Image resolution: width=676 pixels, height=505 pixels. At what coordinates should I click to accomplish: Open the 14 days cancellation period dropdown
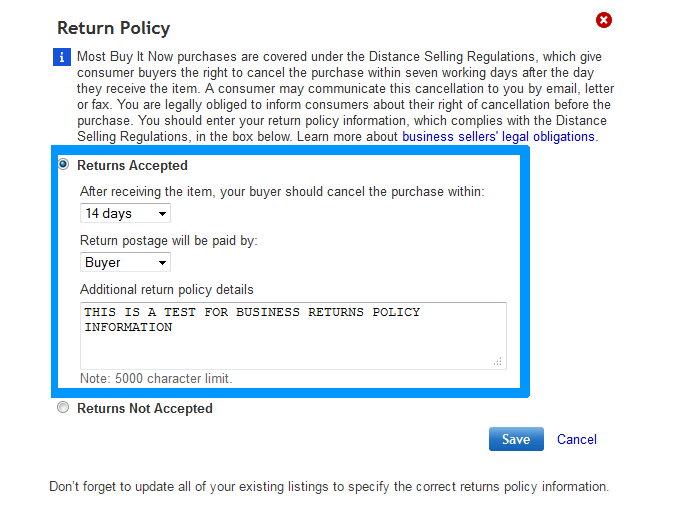coord(126,213)
